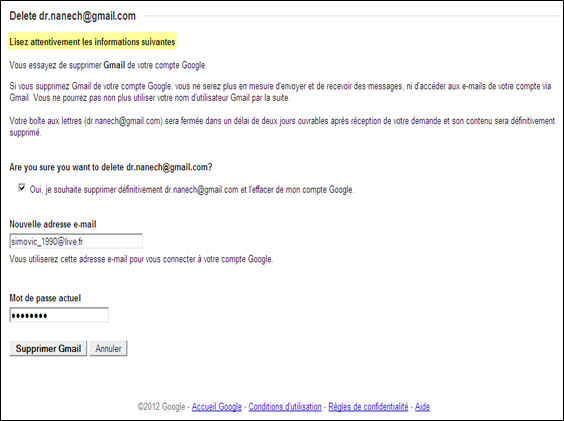Click the 'Are you sure you want to delete' question

tap(111, 167)
